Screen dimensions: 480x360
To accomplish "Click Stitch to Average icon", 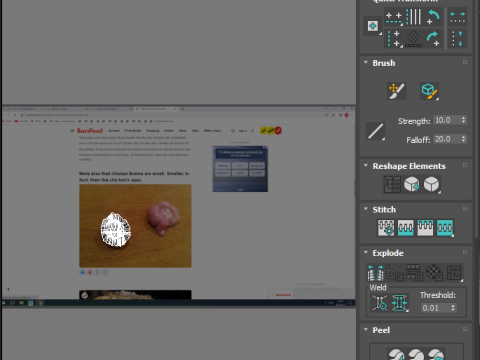I will click(406, 228).
